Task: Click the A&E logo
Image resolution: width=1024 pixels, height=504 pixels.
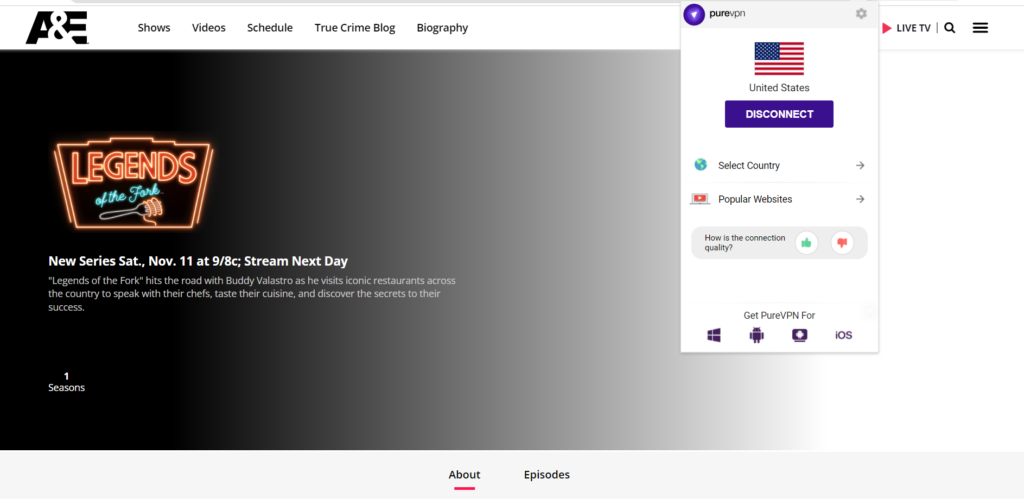Action: pos(56,27)
